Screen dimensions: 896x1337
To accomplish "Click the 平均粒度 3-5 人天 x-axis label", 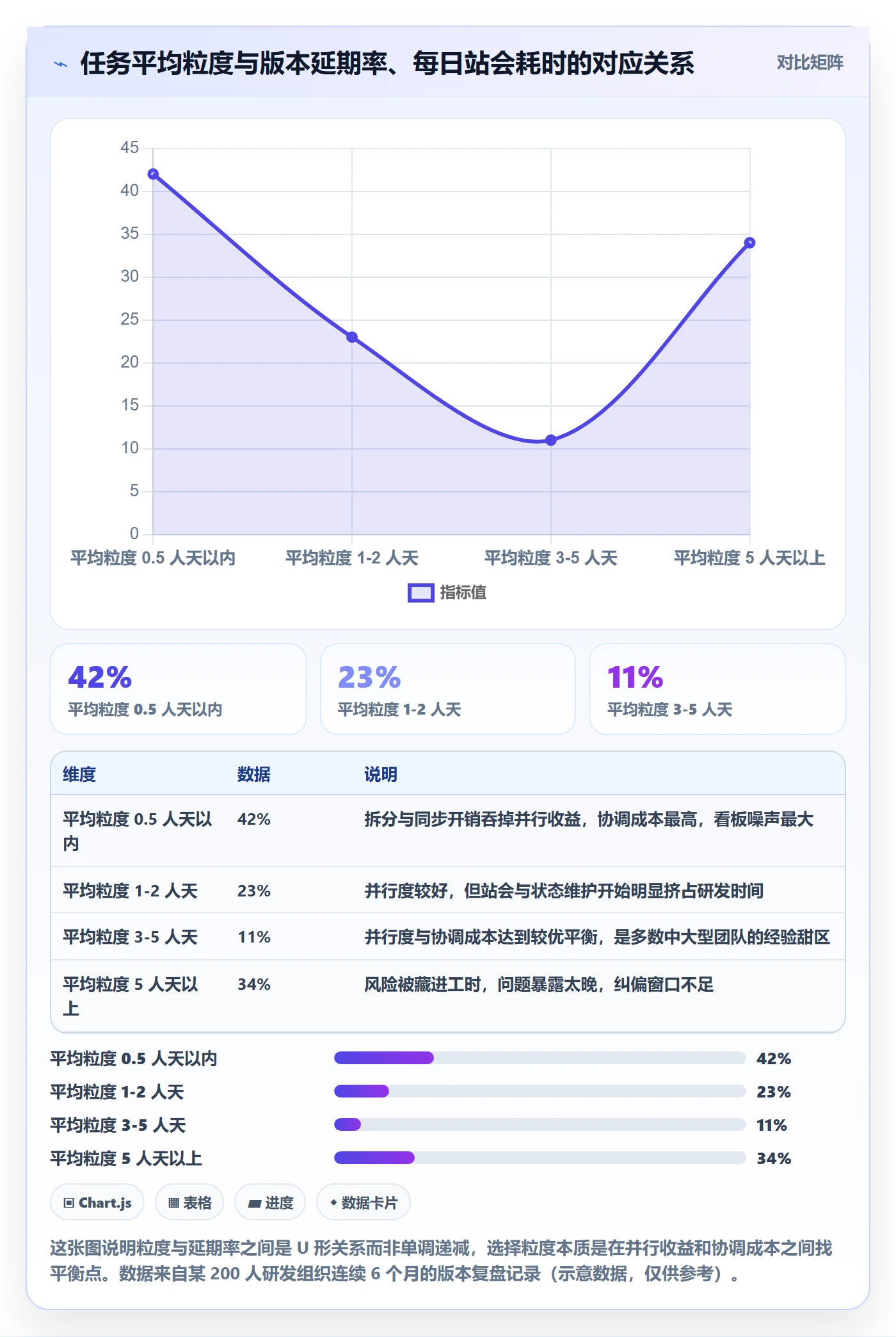I will [551, 558].
